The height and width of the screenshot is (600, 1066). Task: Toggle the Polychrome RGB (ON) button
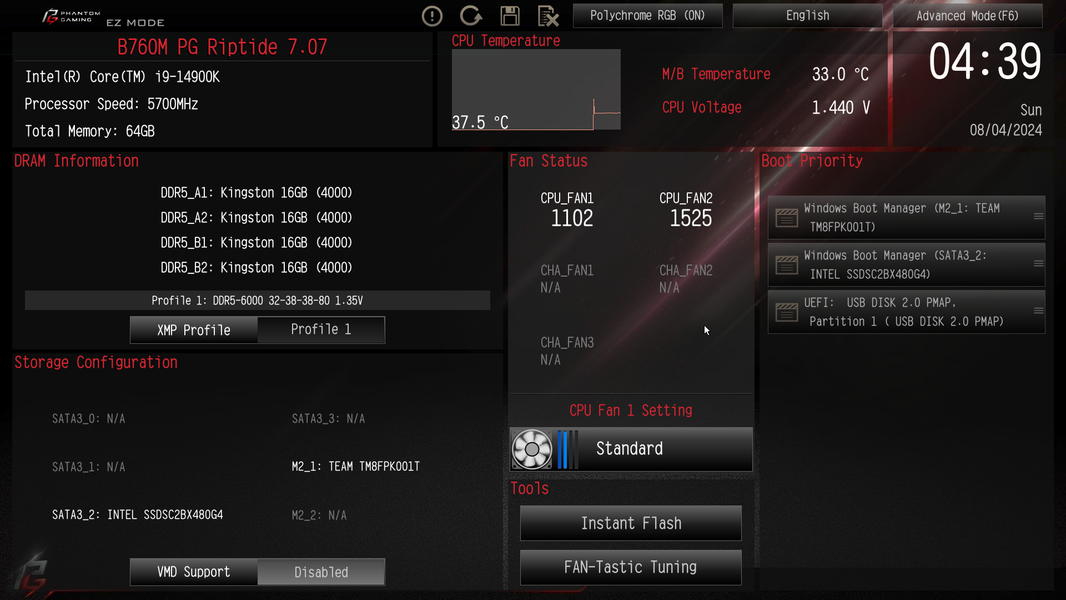tap(647, 16)
